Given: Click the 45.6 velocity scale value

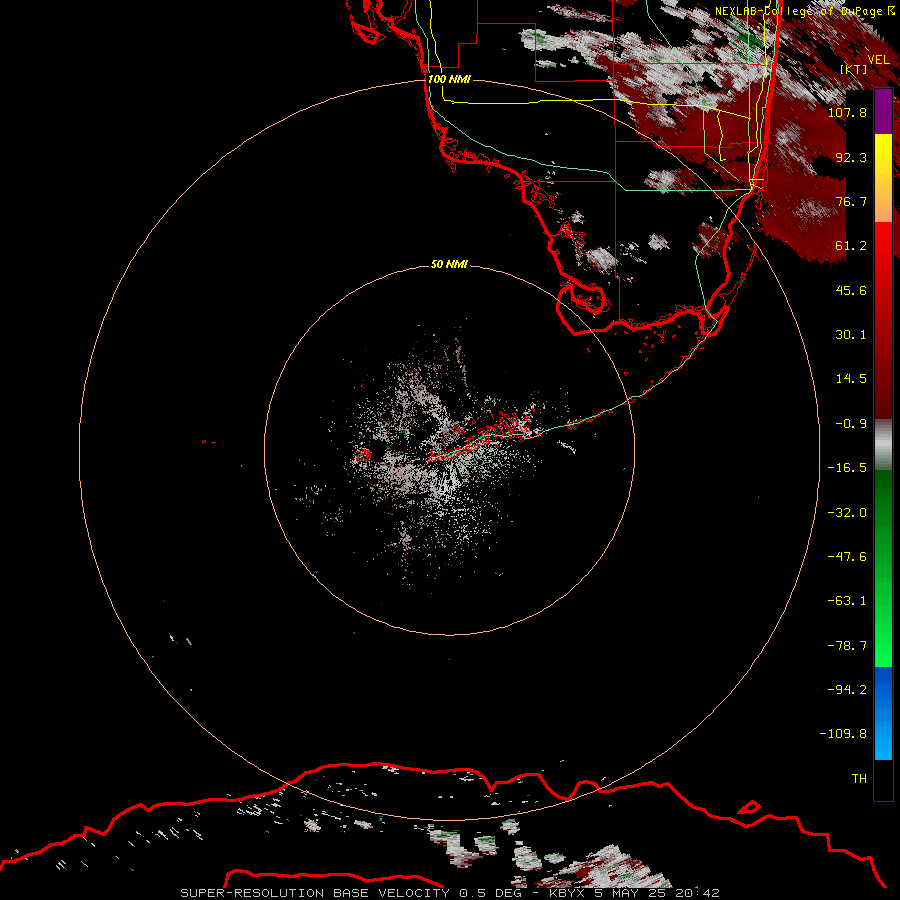Looking at the screenshot, I should (851, 290).
